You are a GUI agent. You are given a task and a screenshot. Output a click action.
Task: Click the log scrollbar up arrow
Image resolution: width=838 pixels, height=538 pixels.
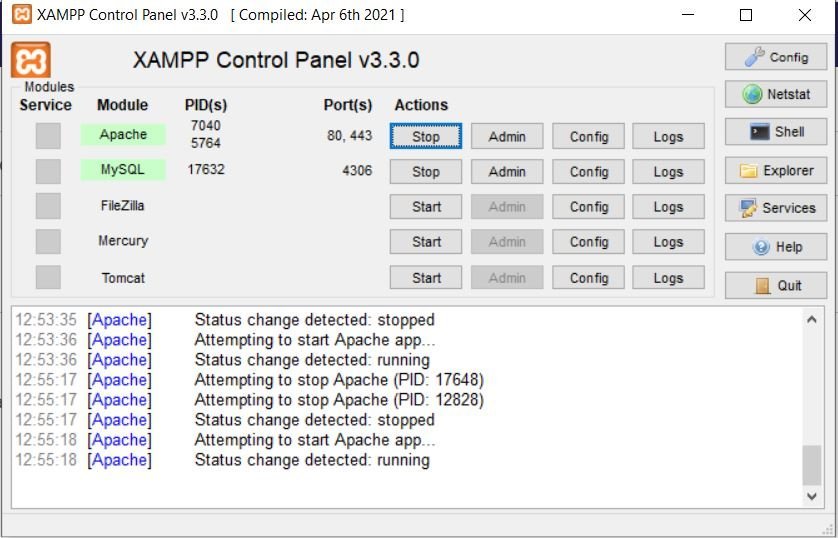click(x=812, y=319)
